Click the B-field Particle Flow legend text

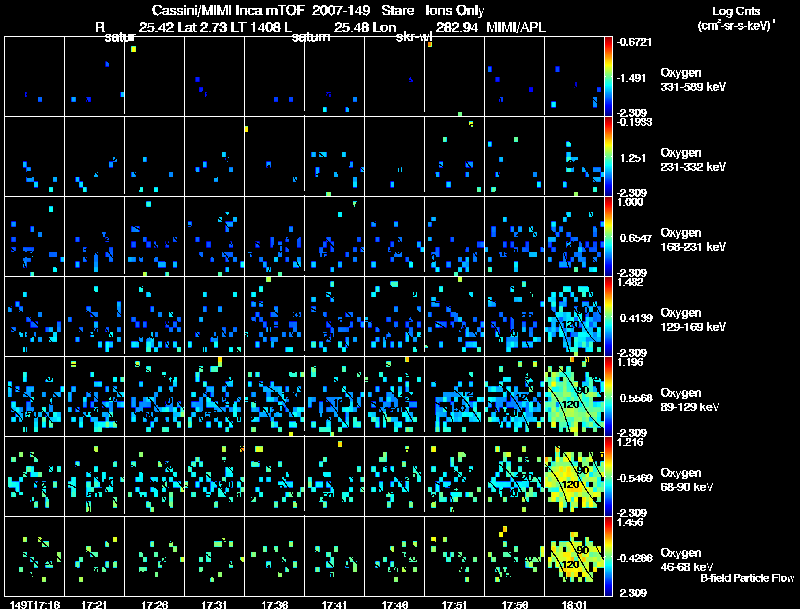pos(747,578)
